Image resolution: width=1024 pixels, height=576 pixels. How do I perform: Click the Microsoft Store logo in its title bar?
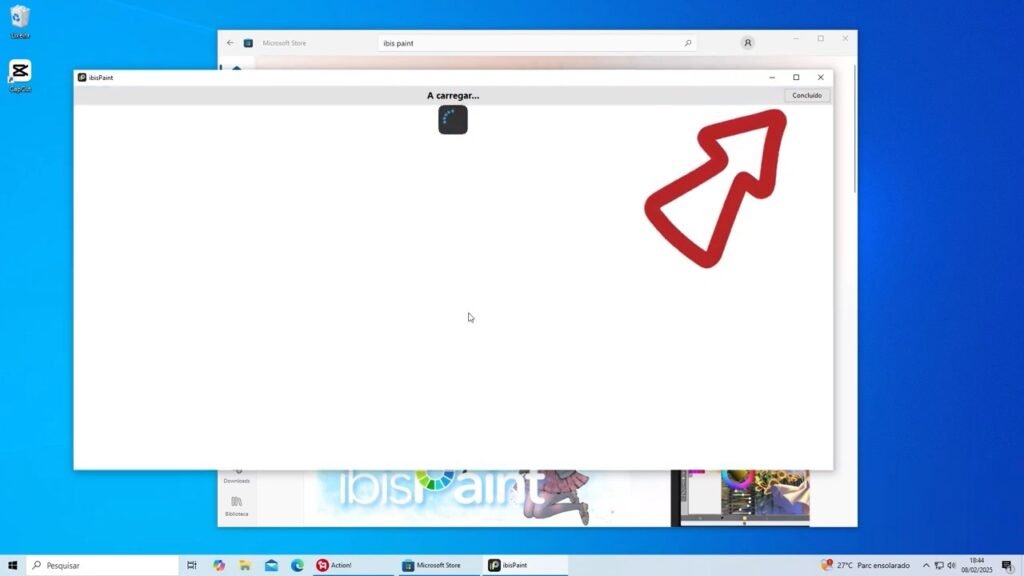[x=248, y=43]
